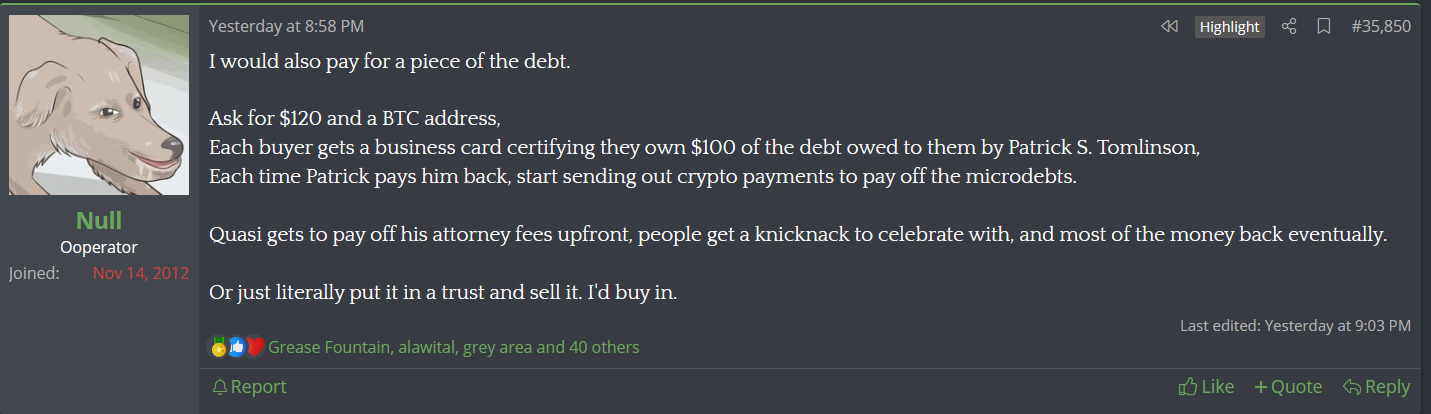Open Null's dog avatar image
The image size is (1431, 414).
pyautogui.click(x=99, y=105)
